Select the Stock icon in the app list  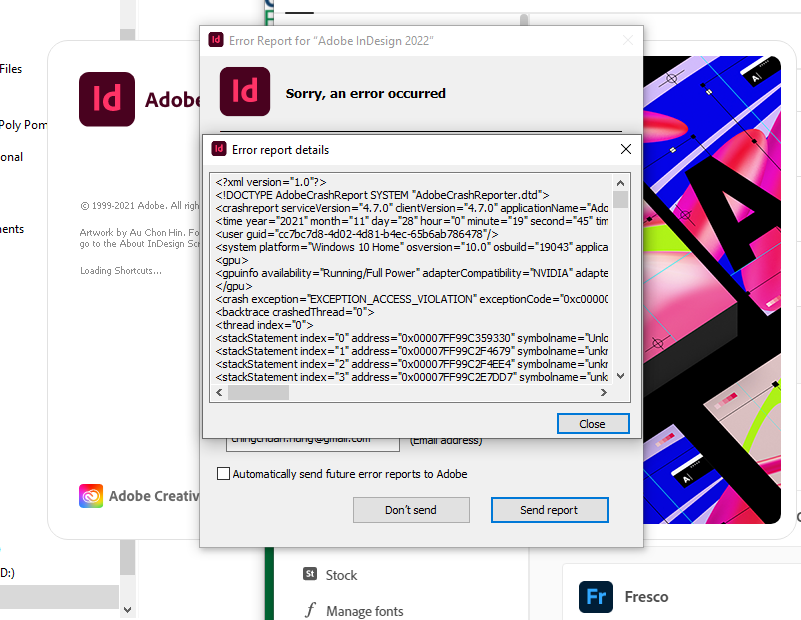coord(311,575)
